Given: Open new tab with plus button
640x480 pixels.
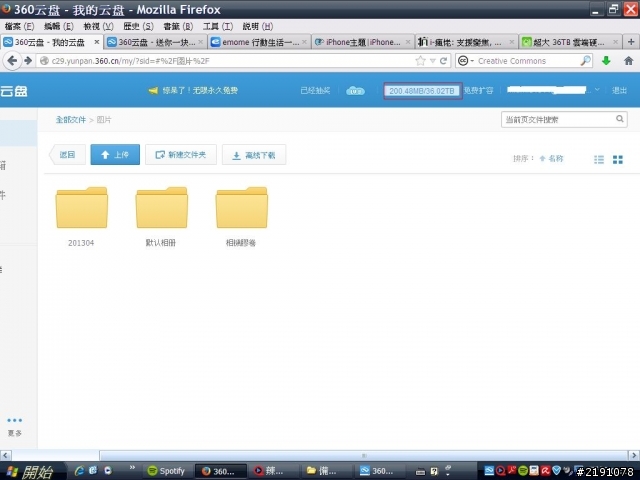Looking at the screenshot, I should point(631,42).
